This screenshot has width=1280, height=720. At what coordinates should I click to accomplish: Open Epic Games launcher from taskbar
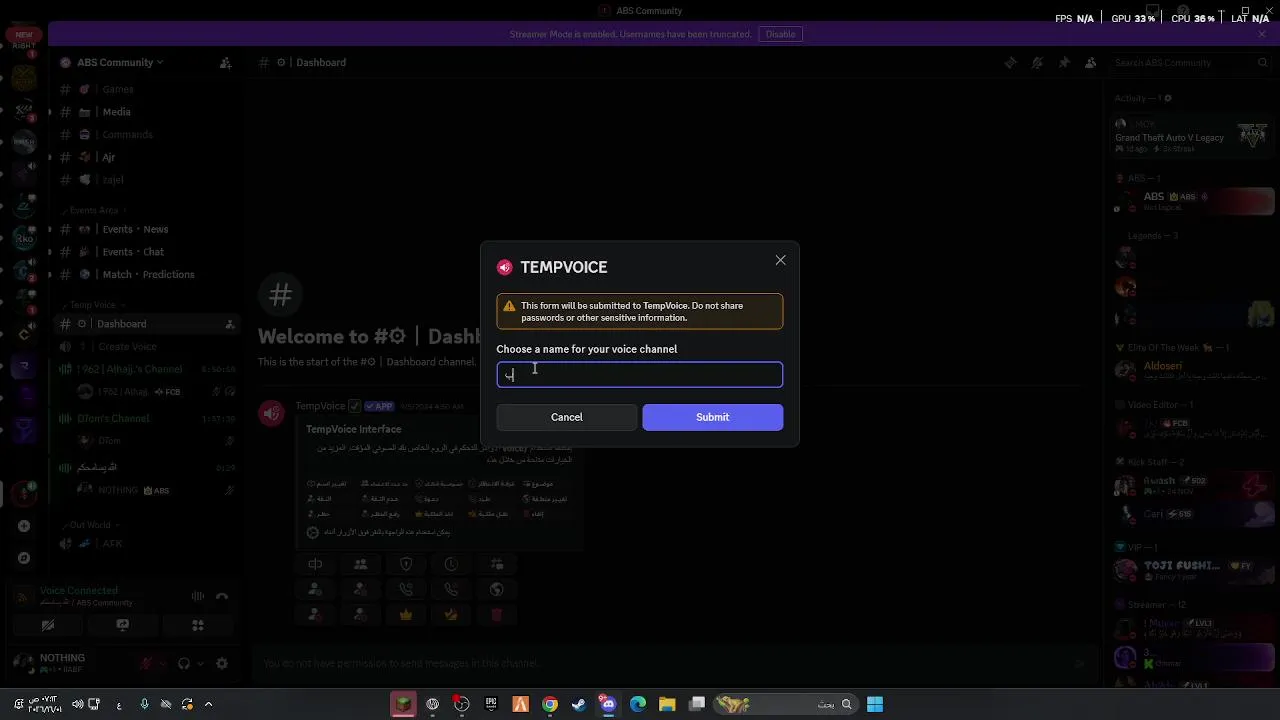pos(491,704)
